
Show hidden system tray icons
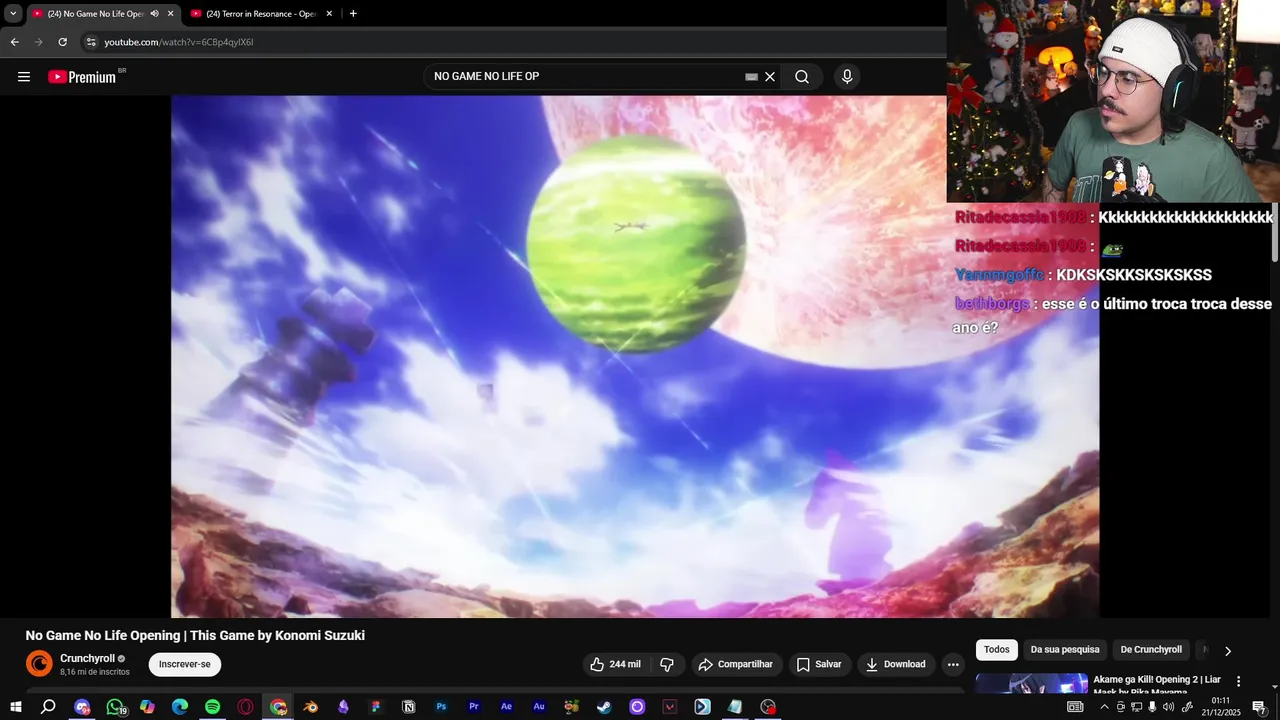click(1105, 707)
